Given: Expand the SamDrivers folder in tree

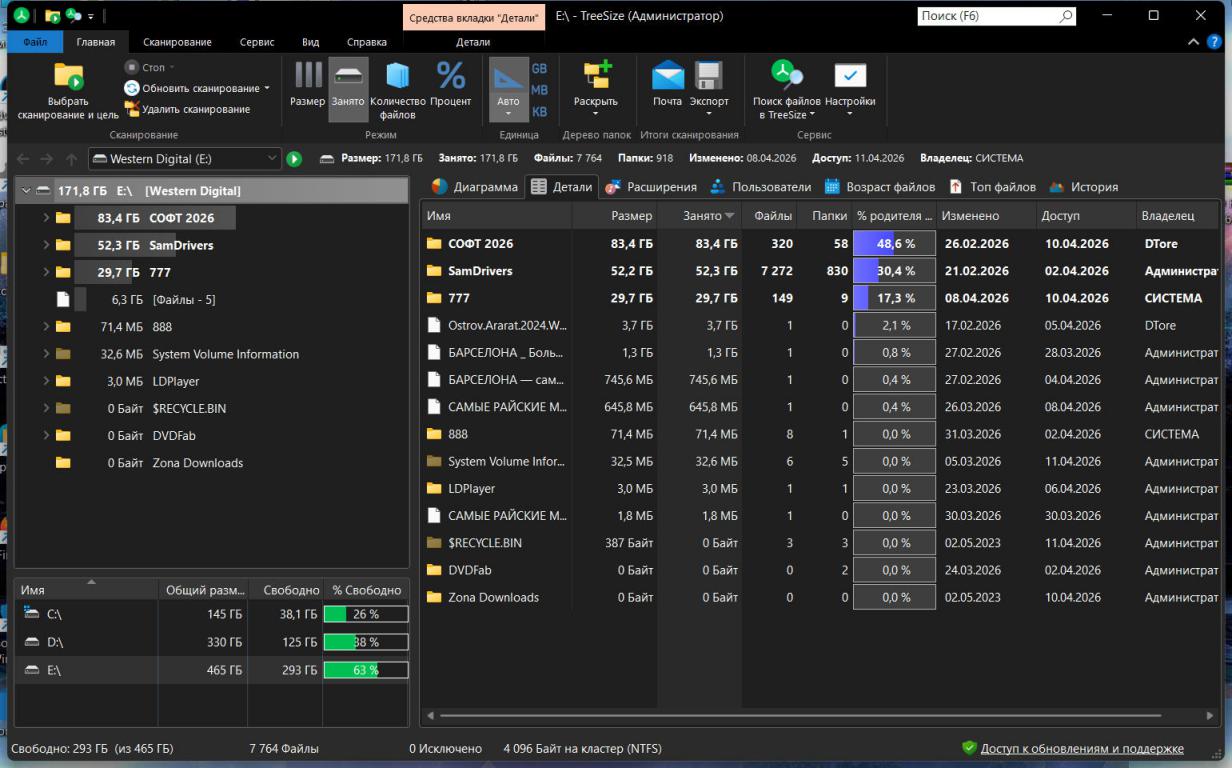Looking at the screenshot, I should tap(46, 245).
